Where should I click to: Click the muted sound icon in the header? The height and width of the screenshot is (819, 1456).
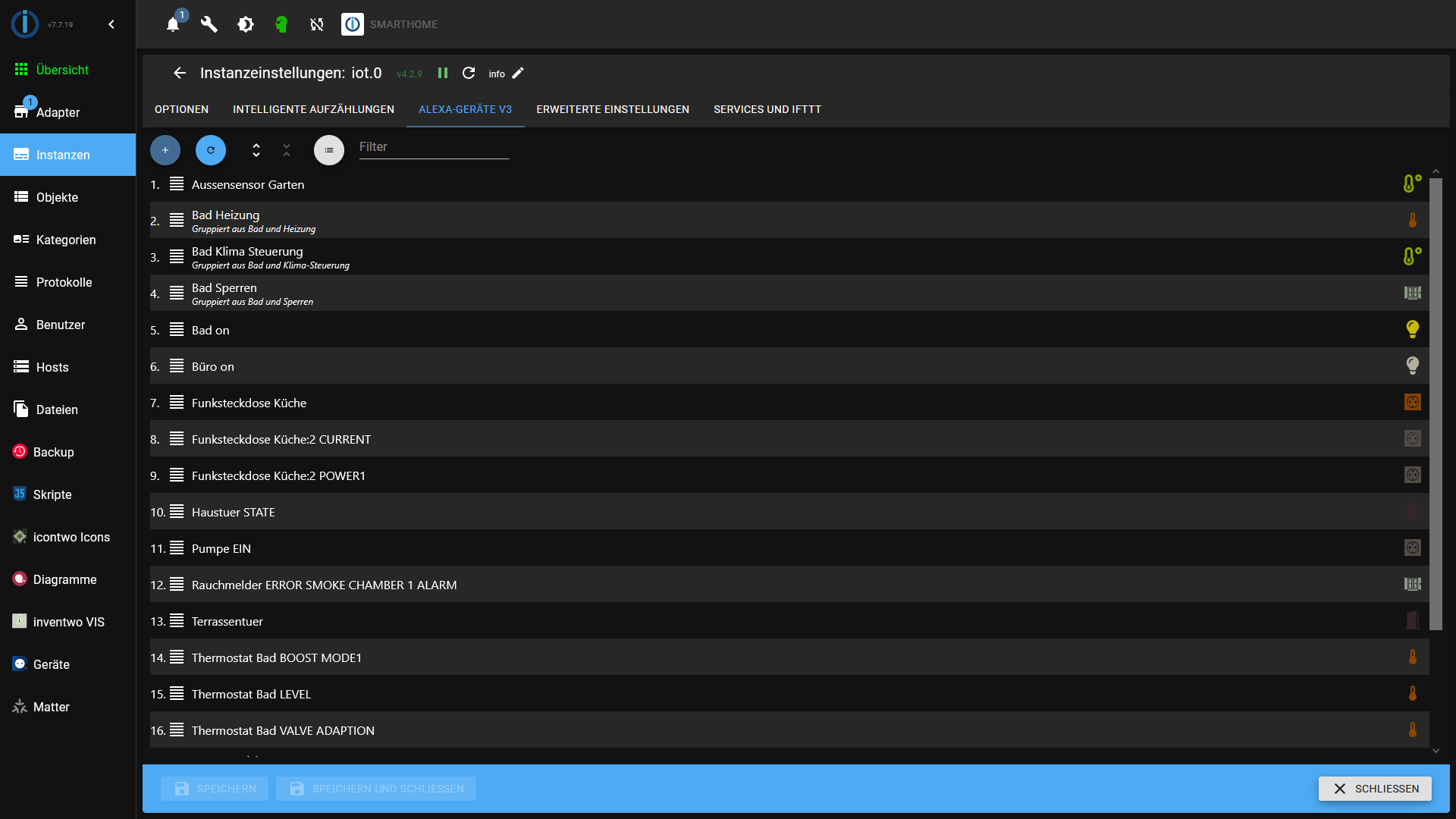(316, 24)
